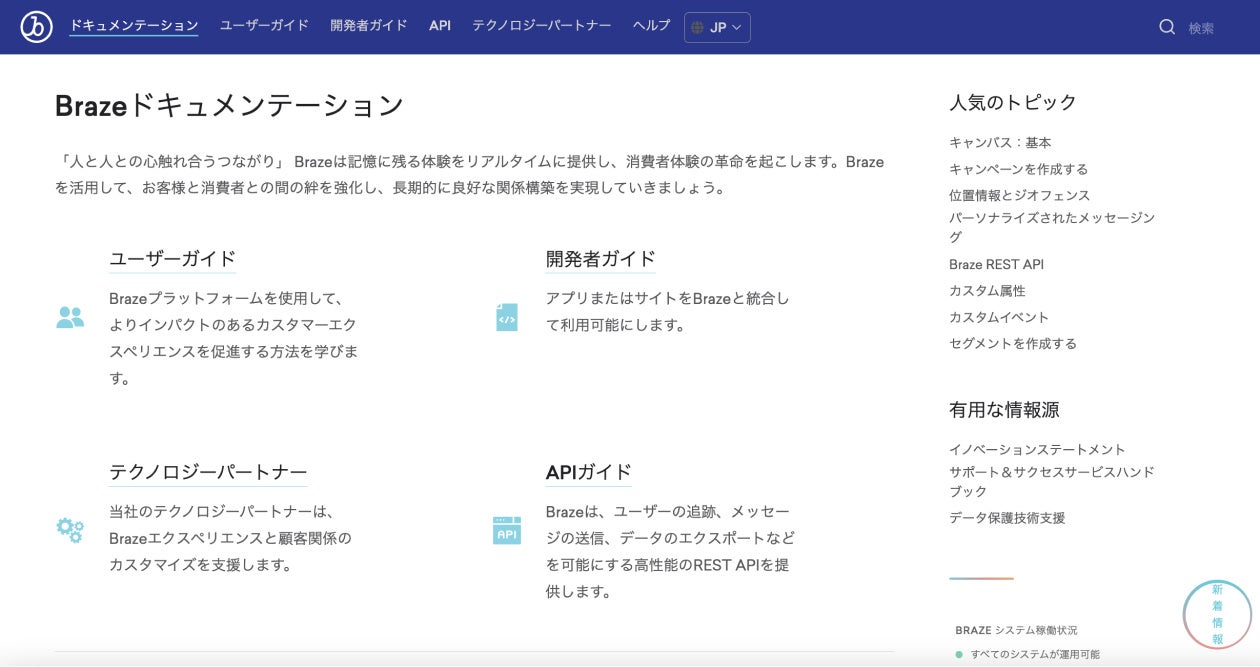Screen dimensions: 1260x667
Task: Click the Brazeドキュメンテーション page title
Action: 229,105
